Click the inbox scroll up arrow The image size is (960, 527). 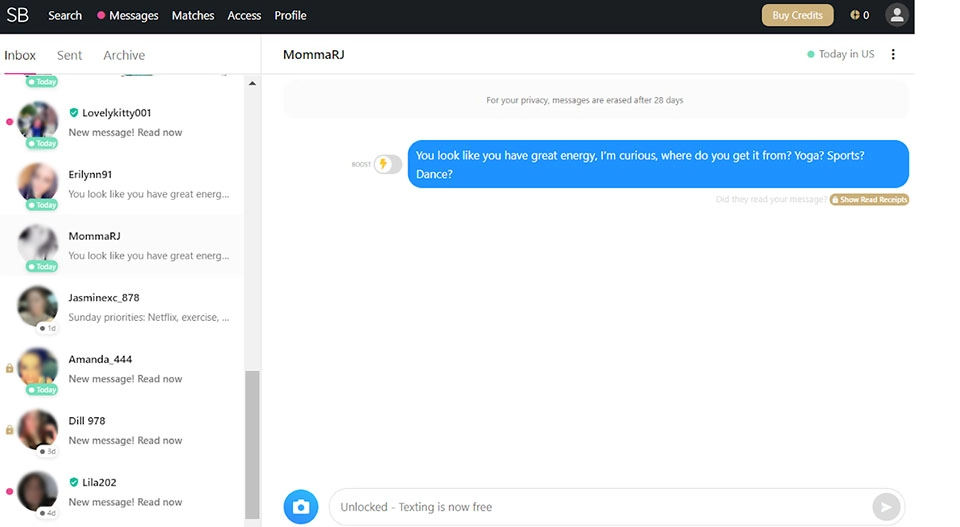[252, 84]
